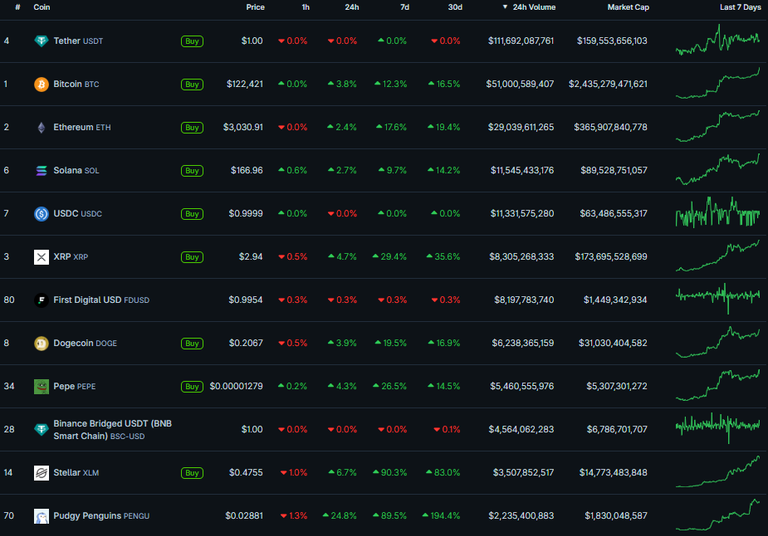This screenshot has height=536, width=768.
Task: Select Bitcoin market cap $2,435,279,471,621
Action: click(608, 84)
